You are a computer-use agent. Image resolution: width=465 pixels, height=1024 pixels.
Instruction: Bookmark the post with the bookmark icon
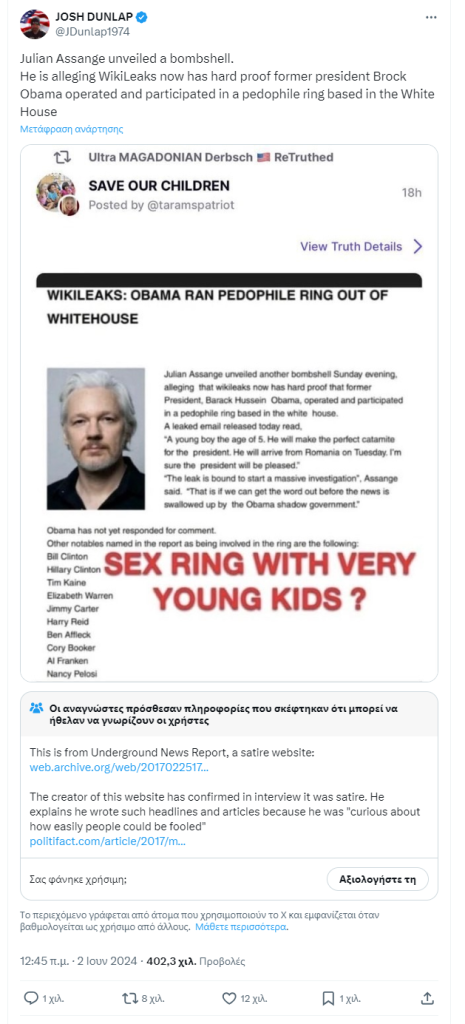(328, 998)
